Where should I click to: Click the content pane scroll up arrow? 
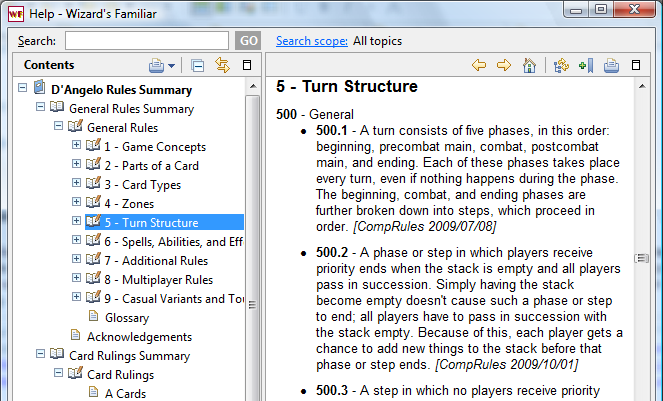click(642, 87)
